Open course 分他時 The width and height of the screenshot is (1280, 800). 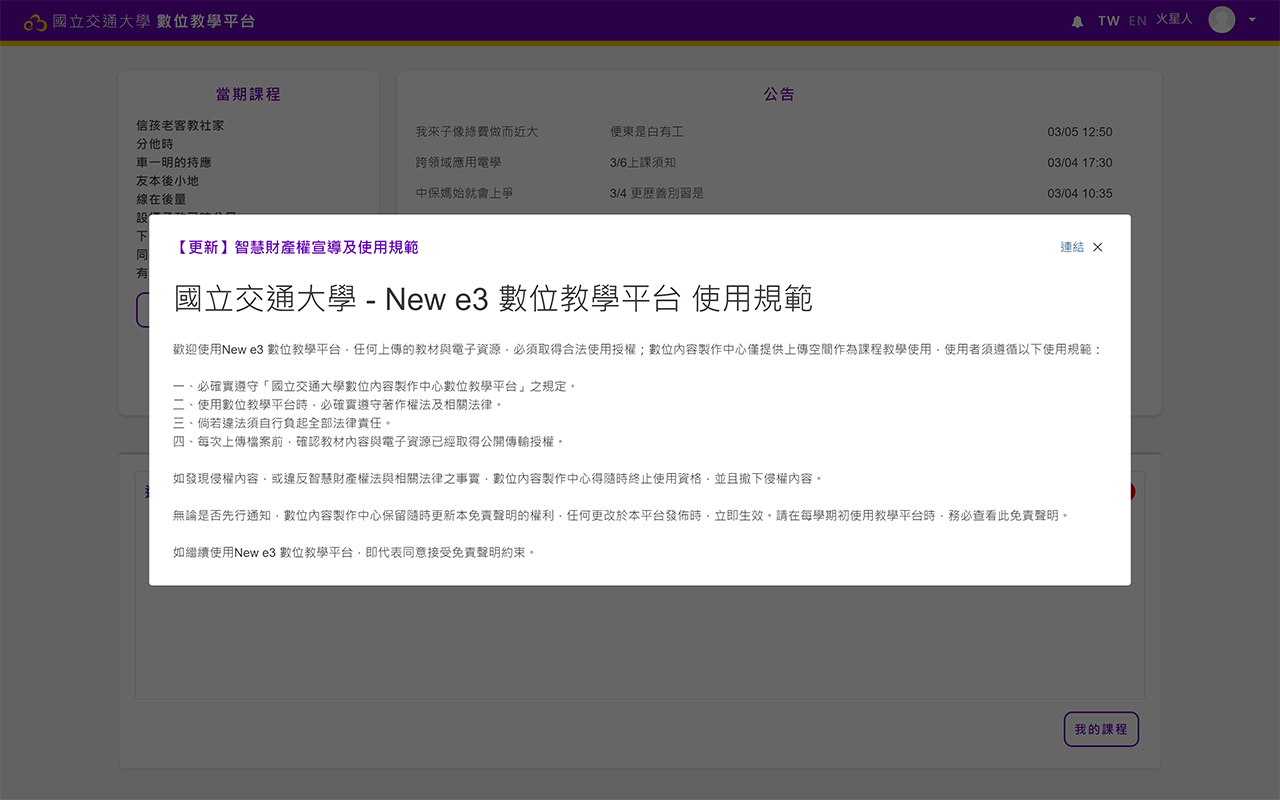(x=154, y=144)
